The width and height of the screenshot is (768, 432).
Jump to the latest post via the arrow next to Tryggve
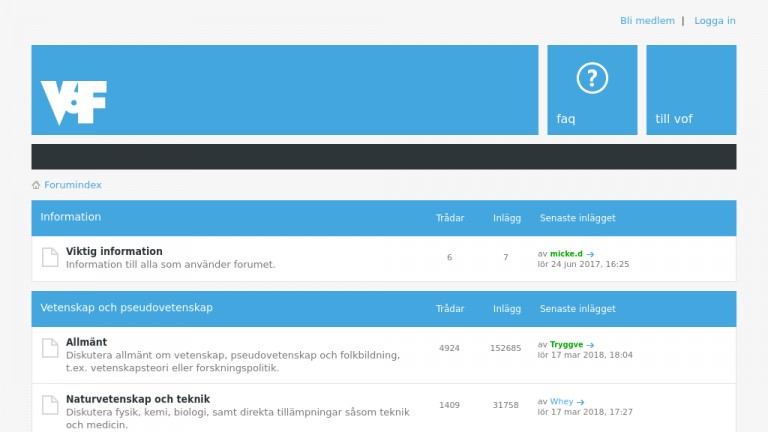click(590, 345)
